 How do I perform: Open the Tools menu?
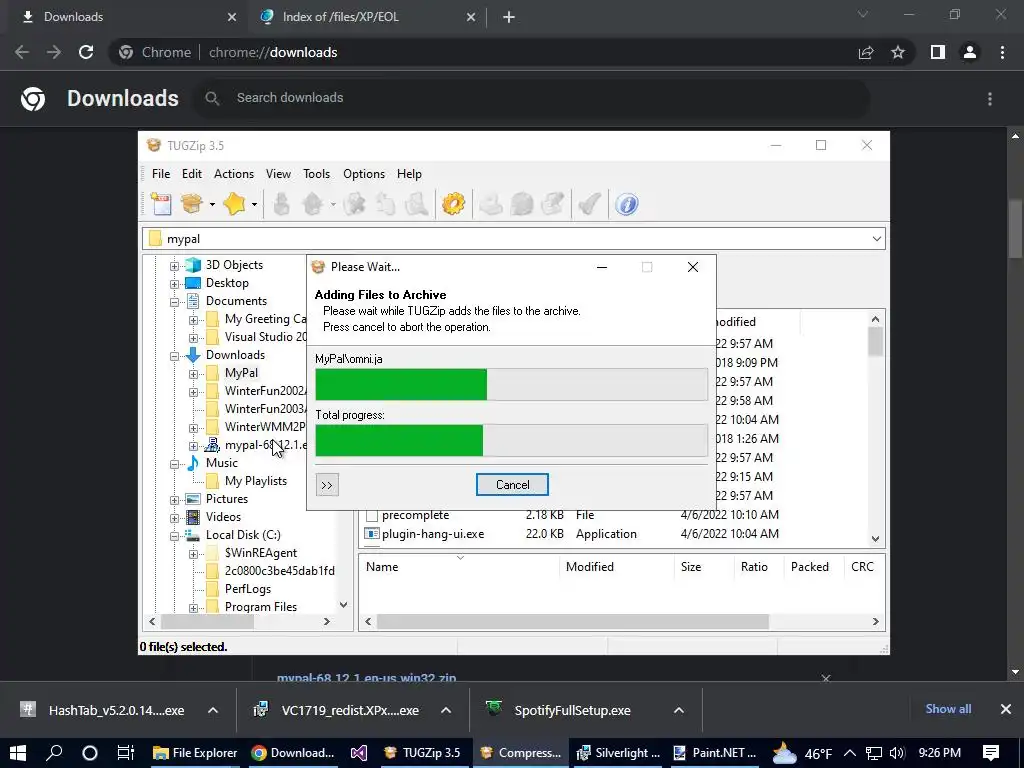click(316, 174)
